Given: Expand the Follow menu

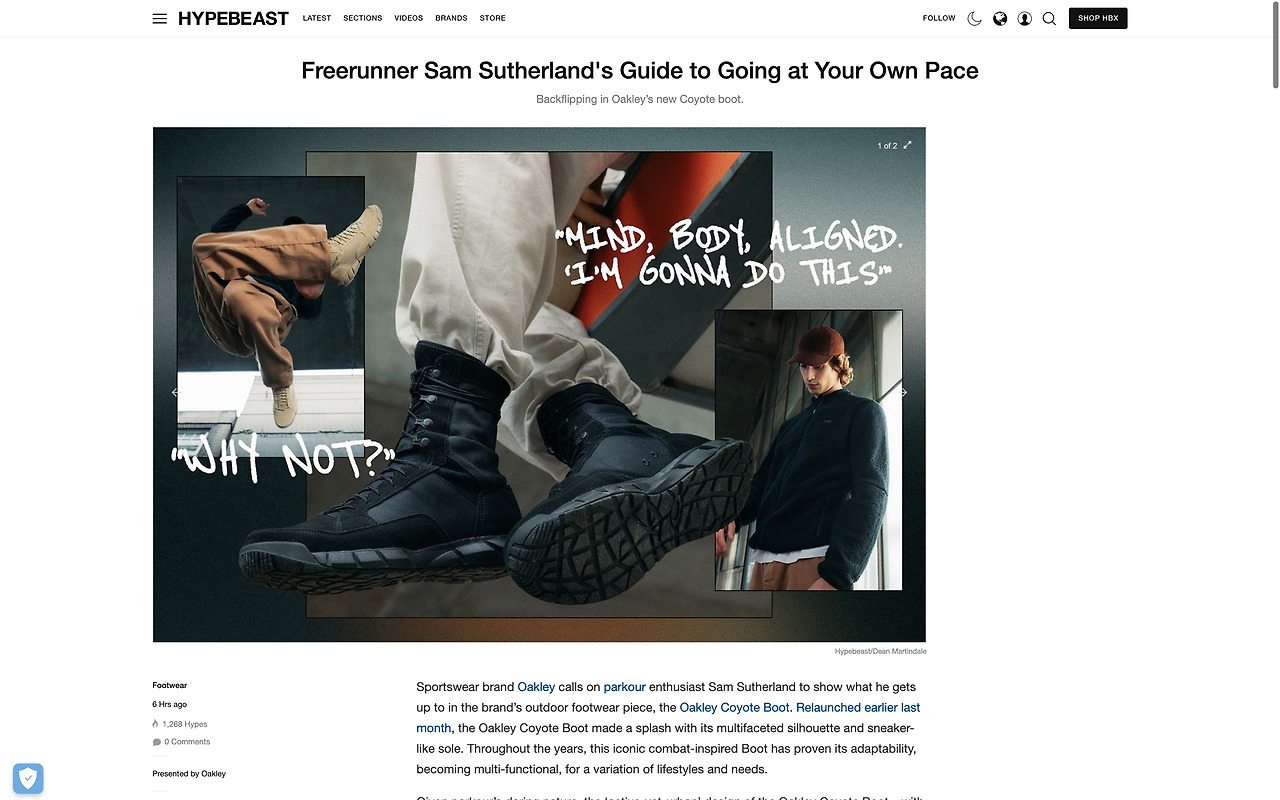Looking at the screenshot, I should 939,18.
